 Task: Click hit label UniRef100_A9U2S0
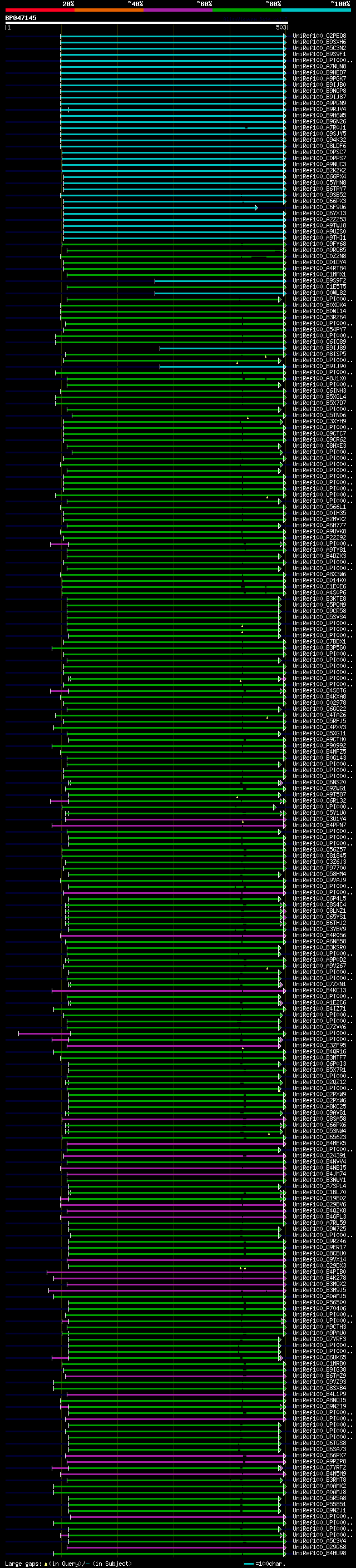coord(319,231)
